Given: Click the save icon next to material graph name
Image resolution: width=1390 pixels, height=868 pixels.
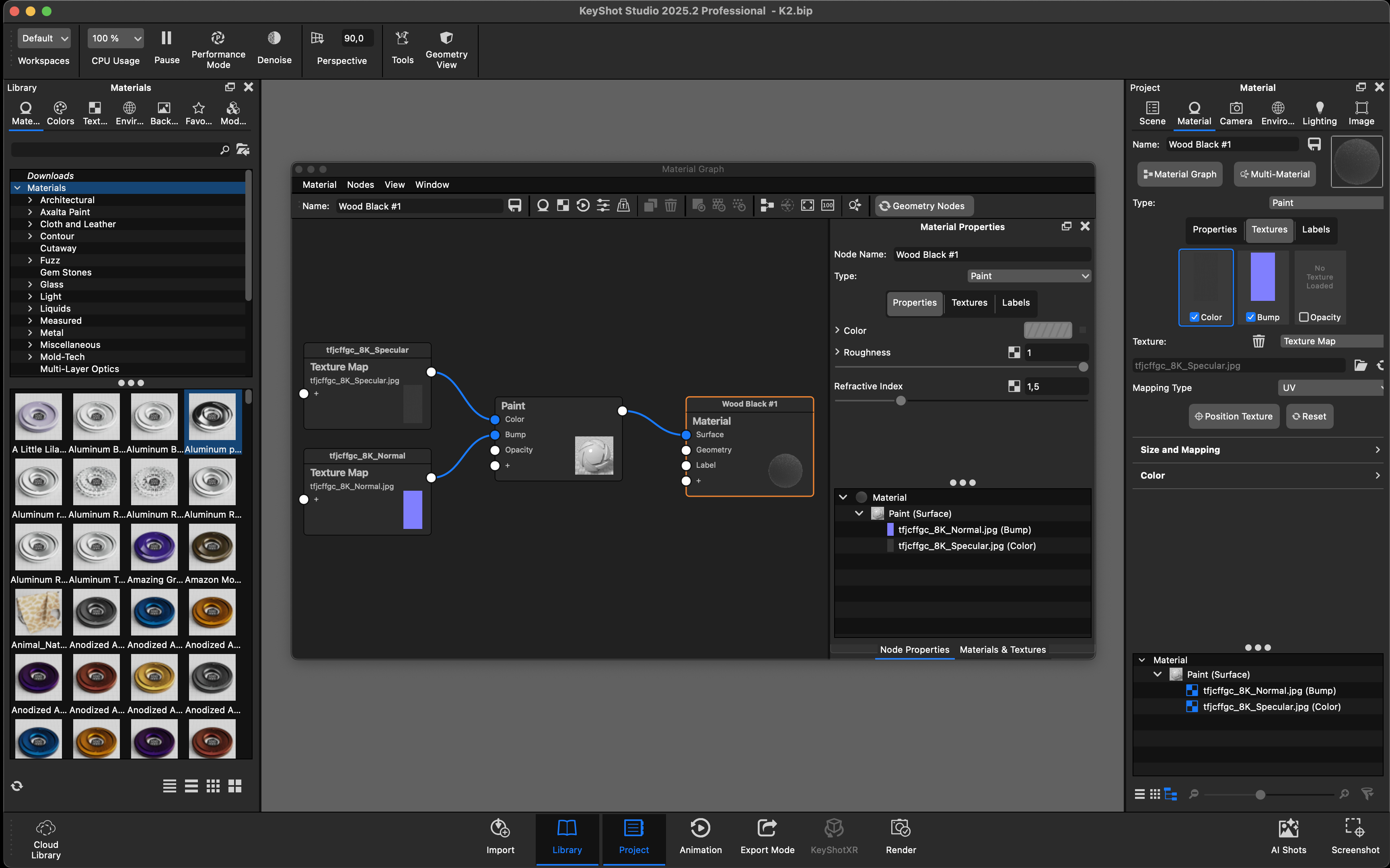Looking at the screenshot, I should pos(515,206).
